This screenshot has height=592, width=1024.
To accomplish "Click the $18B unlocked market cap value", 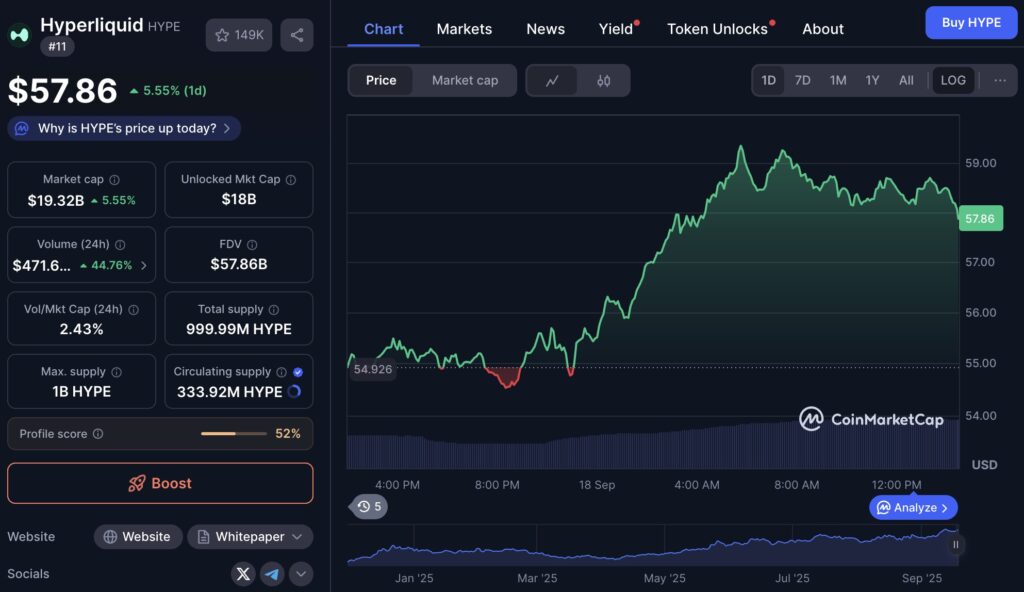I will (x=239, y=199).
